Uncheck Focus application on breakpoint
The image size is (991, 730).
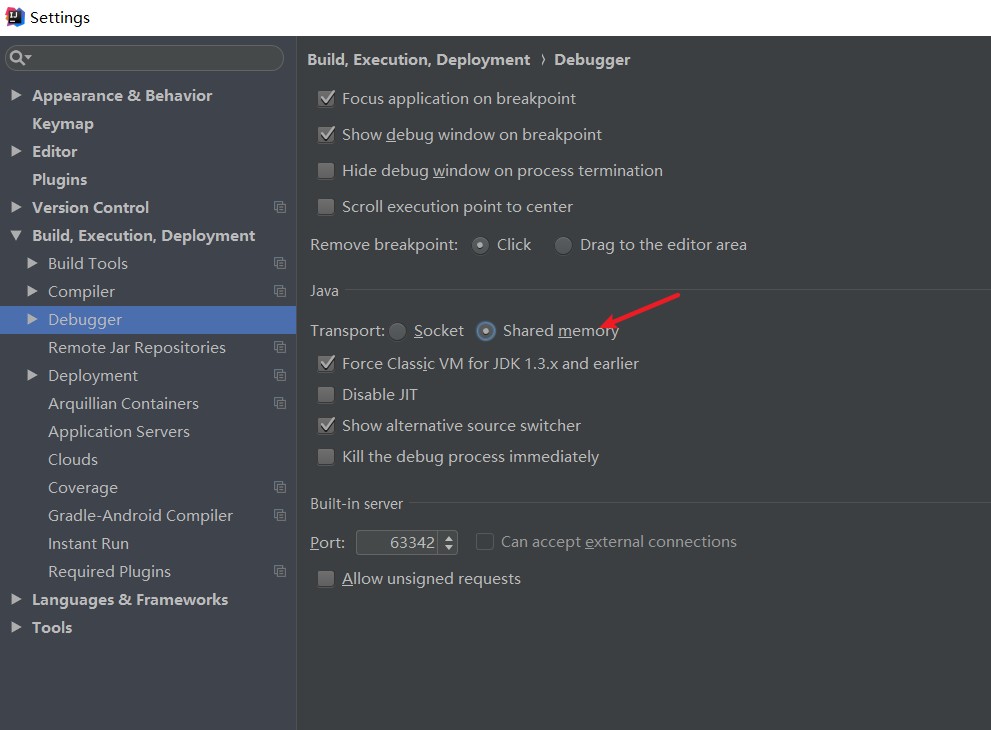point(326,99)
